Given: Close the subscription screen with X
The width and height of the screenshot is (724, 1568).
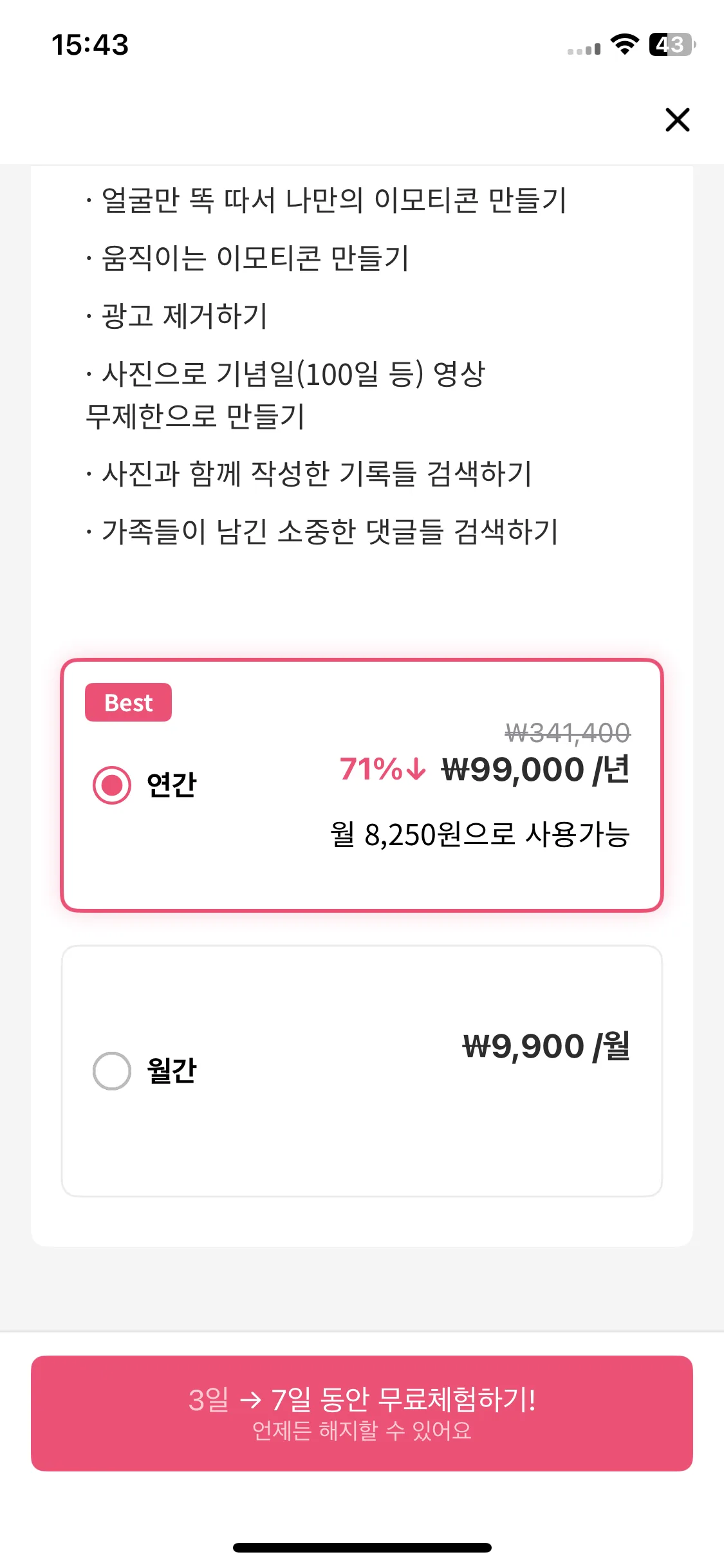Looking at the screenshot, I should (x=677, y=120).
